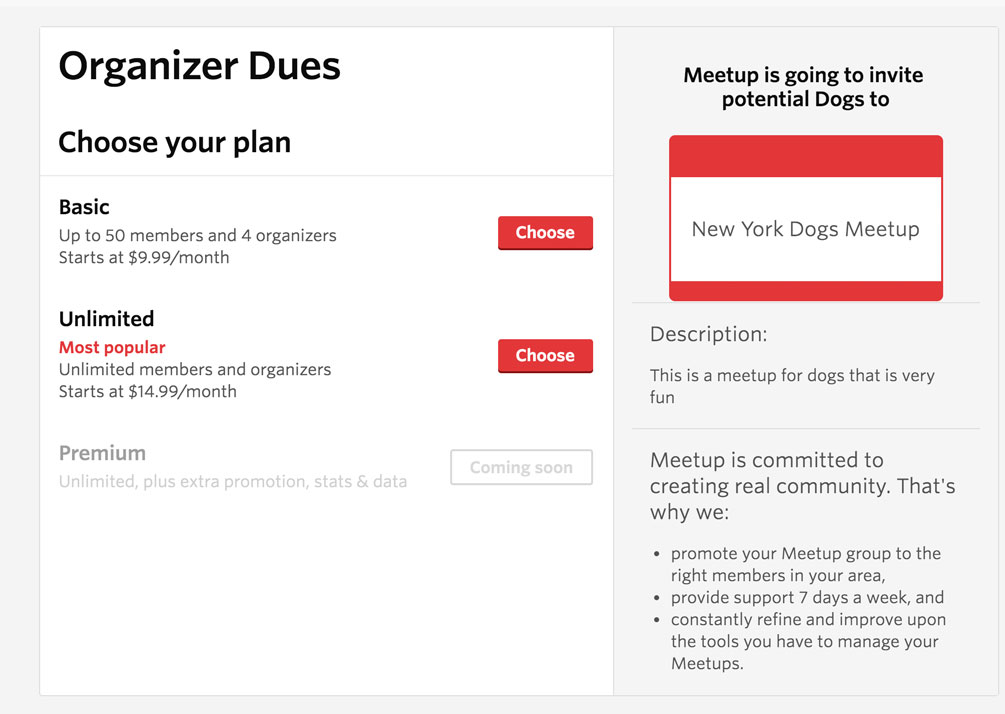Screen dimensions: 1005x714
Task: Select the New York Dogs Meetup card
Action: (805, 230)
